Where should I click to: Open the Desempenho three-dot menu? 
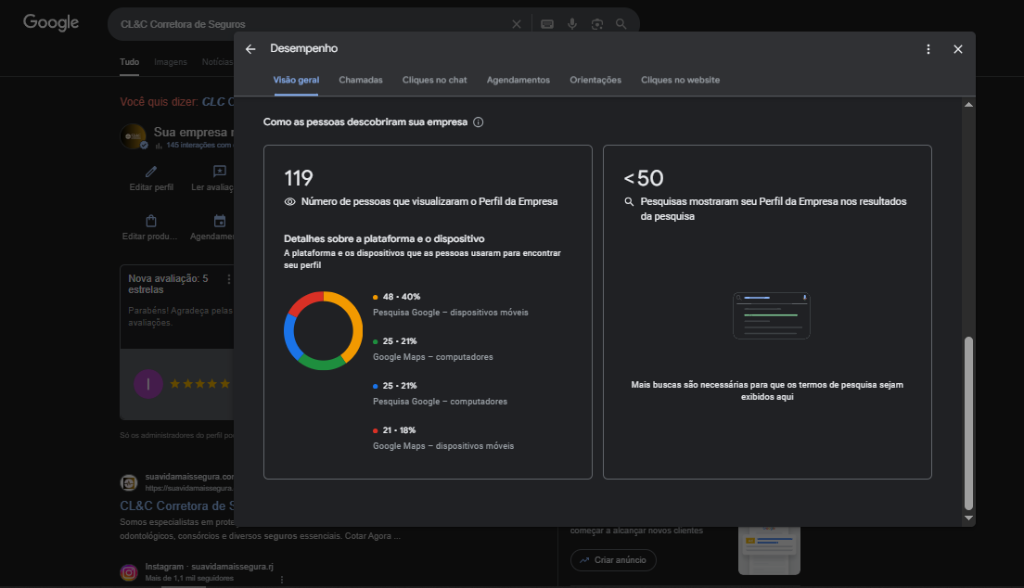(928, 49)
